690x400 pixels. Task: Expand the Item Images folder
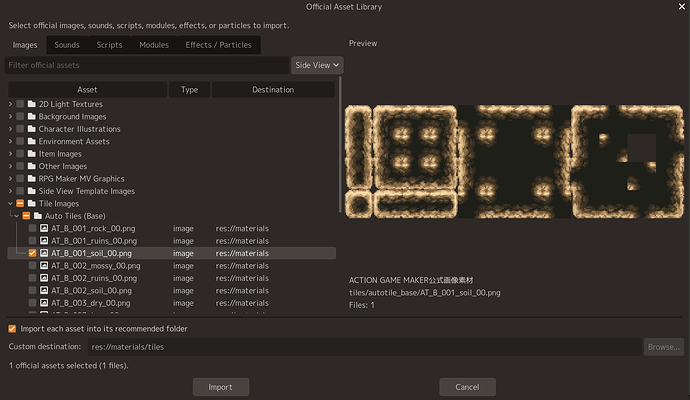(x=11, y=154)
